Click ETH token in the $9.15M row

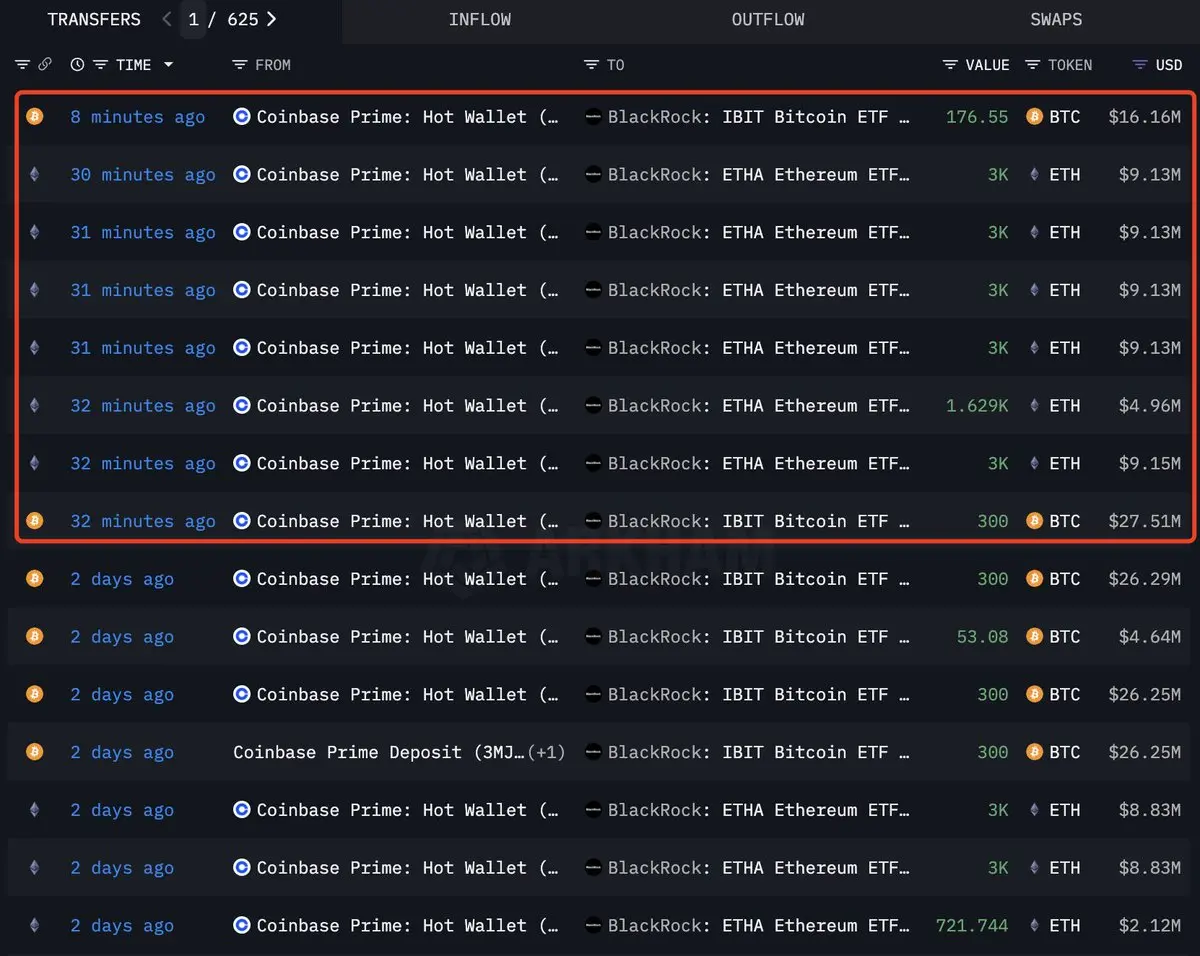1053,464
